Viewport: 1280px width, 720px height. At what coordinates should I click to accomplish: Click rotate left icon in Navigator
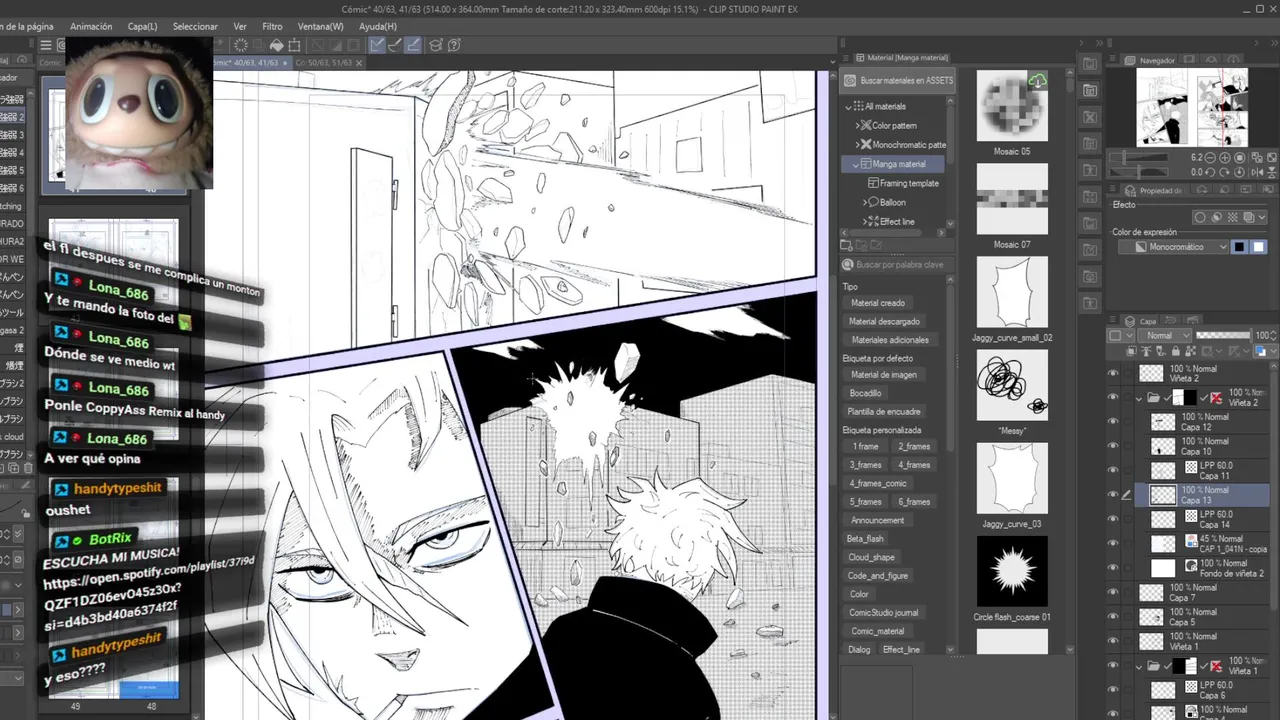(x=1210, y=172)
